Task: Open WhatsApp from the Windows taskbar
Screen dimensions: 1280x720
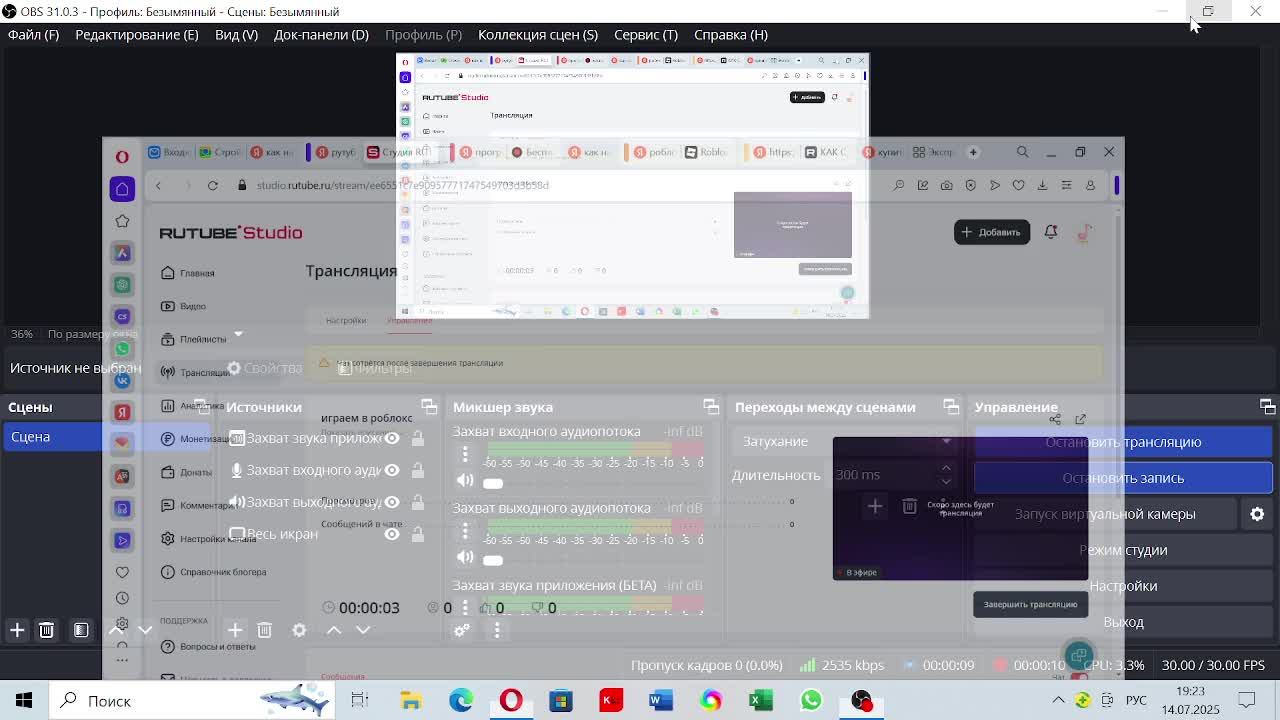Action: click(811, 700)
